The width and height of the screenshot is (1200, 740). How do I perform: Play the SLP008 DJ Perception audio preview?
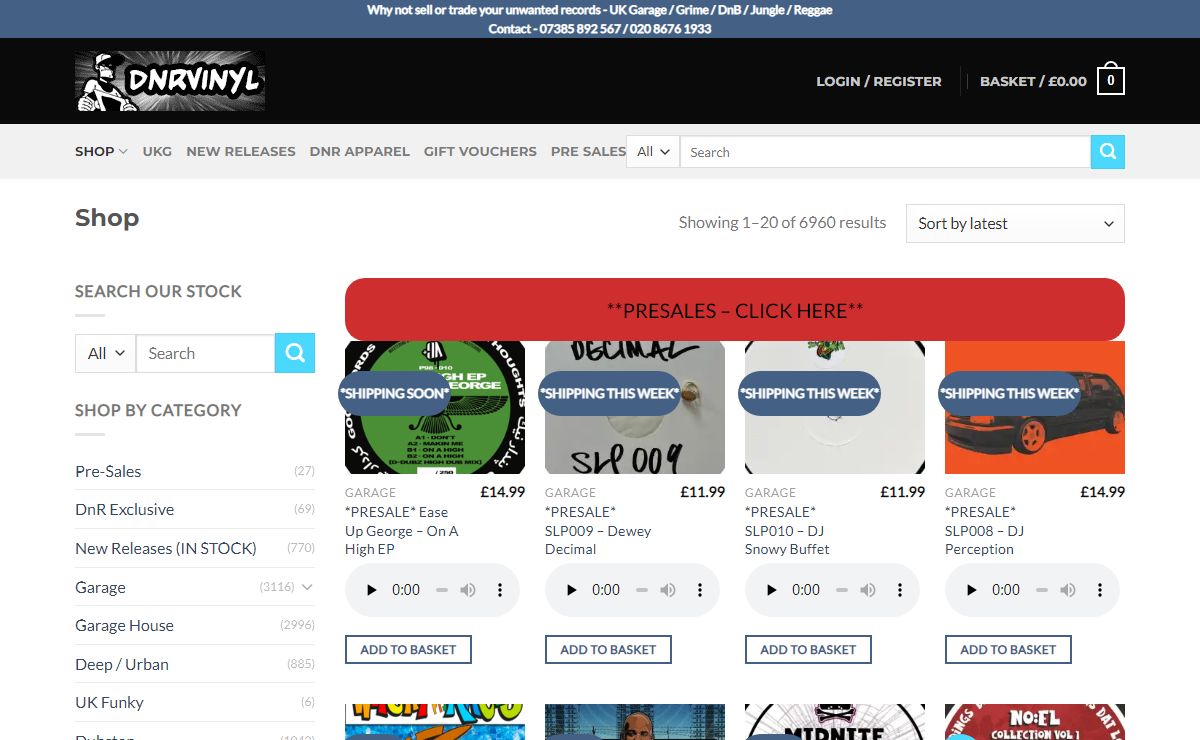tap(972, 590)
